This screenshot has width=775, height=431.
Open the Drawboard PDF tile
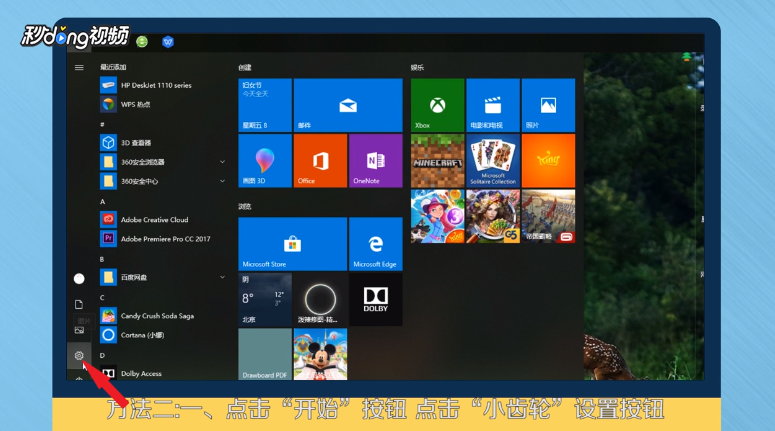tap(265, 354)
